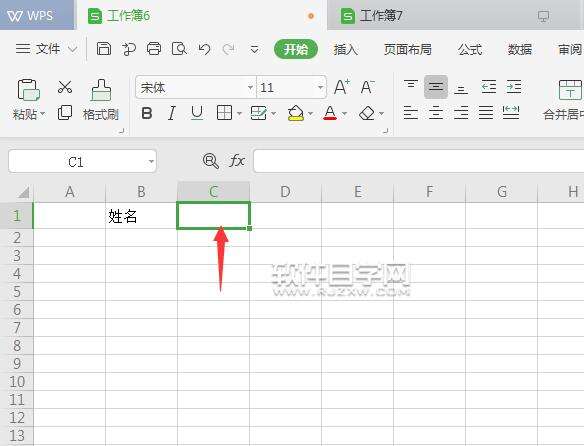
Task: Click the Merge and Center icon
Action: [570, 90]
